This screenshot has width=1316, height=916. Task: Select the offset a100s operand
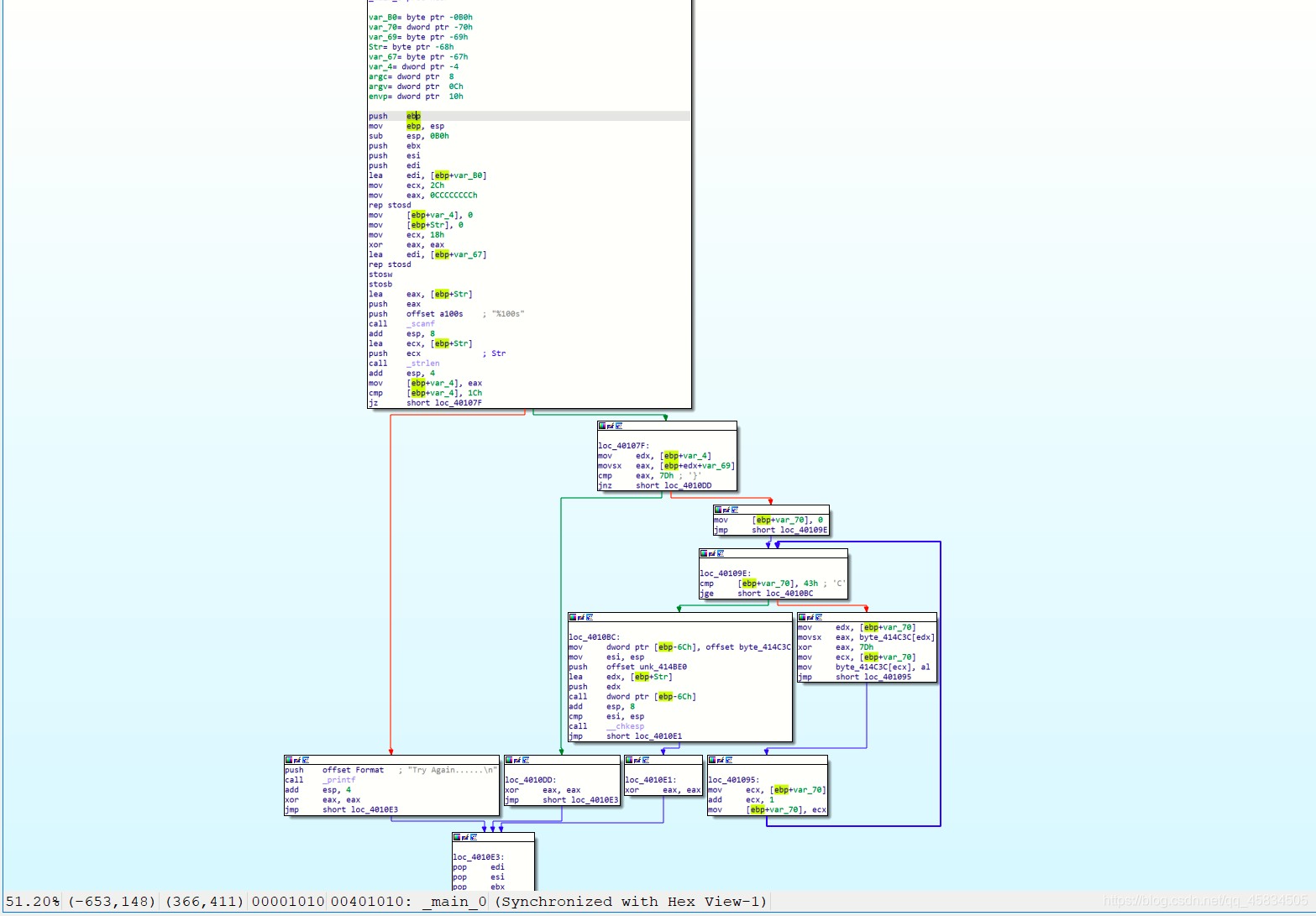click(434, 314)
